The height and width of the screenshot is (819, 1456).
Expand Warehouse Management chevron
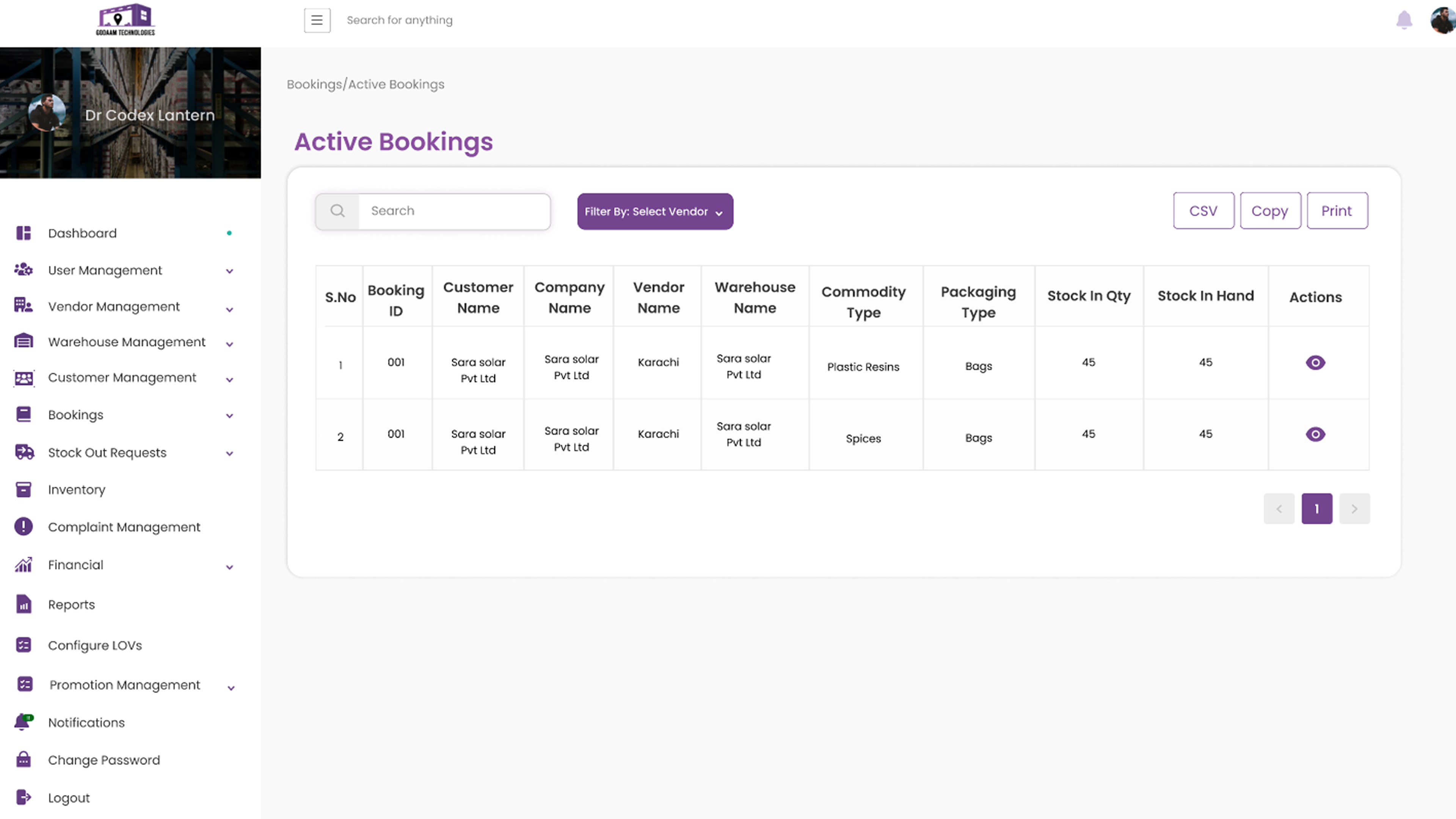pyautogui.click(x=229, y=344)
